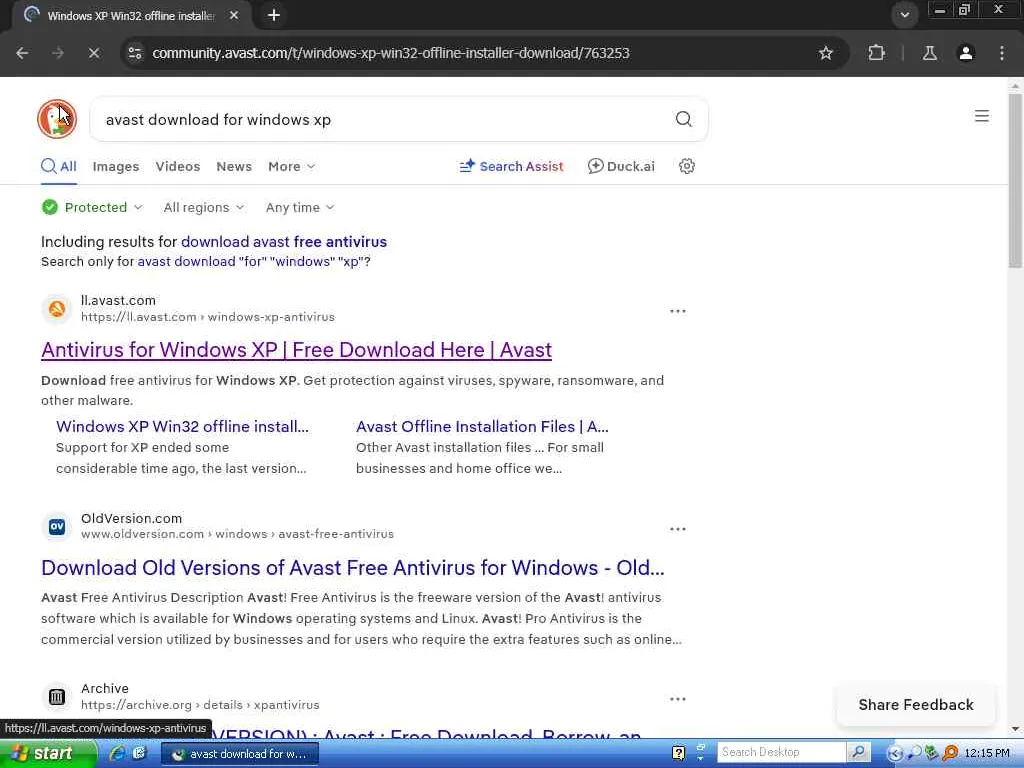The image size is (1024, 768).
Task: Expand the More search categories menu
Action: click(291, 167)
